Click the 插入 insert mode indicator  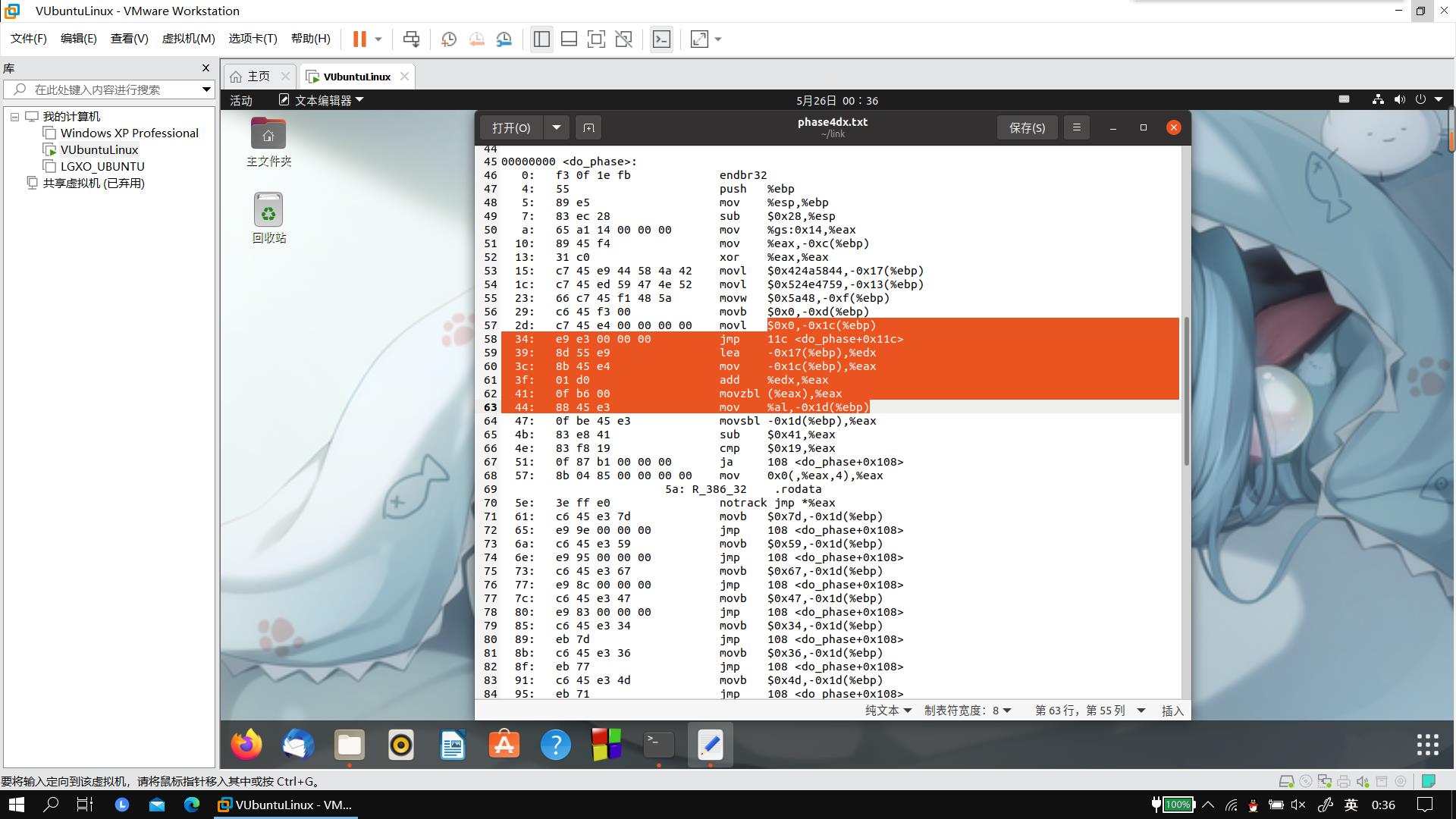pyautogui.click(x=1172, y=711)
